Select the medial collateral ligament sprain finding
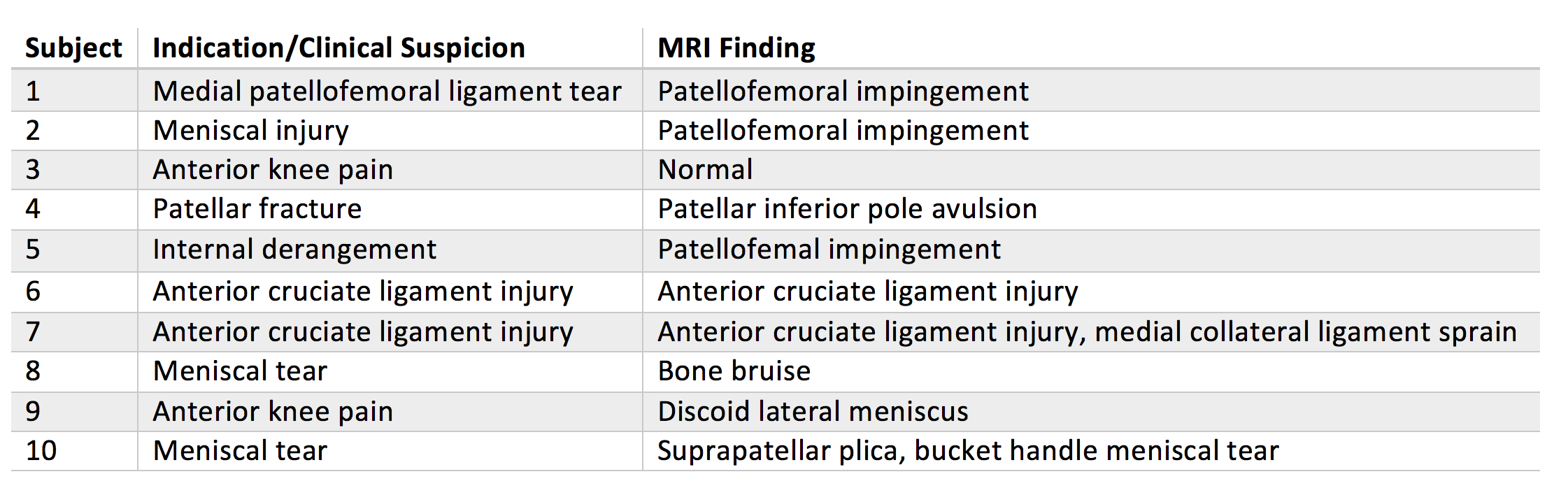Viewport: 1568px width, 502px height. point(1305,332)
